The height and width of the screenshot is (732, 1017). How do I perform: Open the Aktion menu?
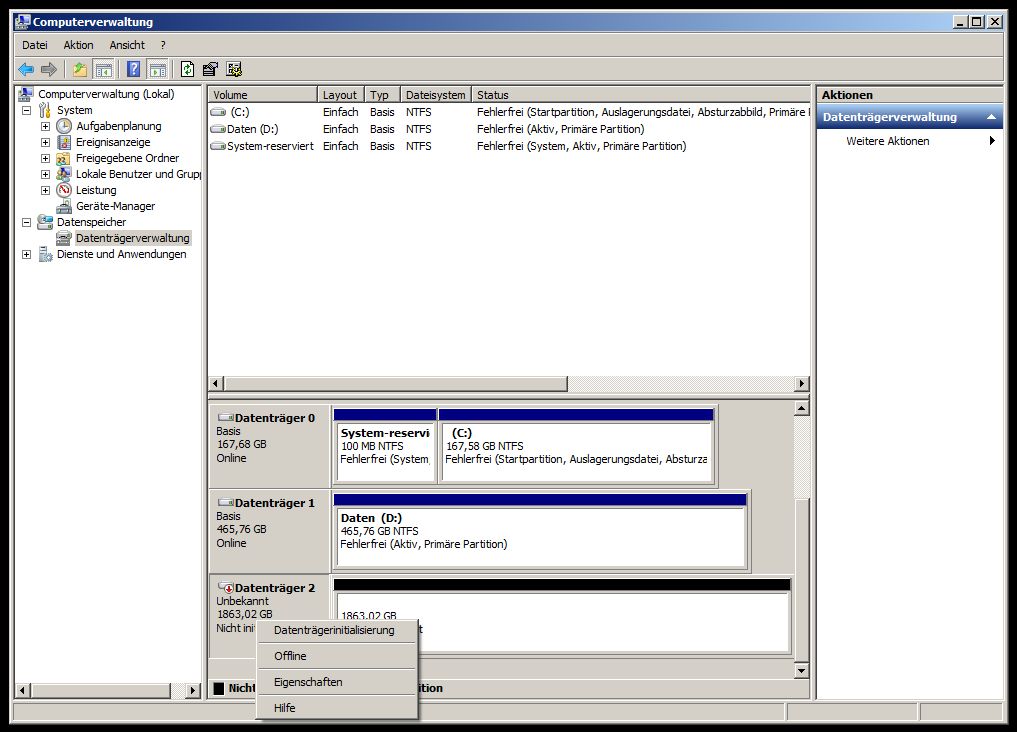click(x=78, y=45)
